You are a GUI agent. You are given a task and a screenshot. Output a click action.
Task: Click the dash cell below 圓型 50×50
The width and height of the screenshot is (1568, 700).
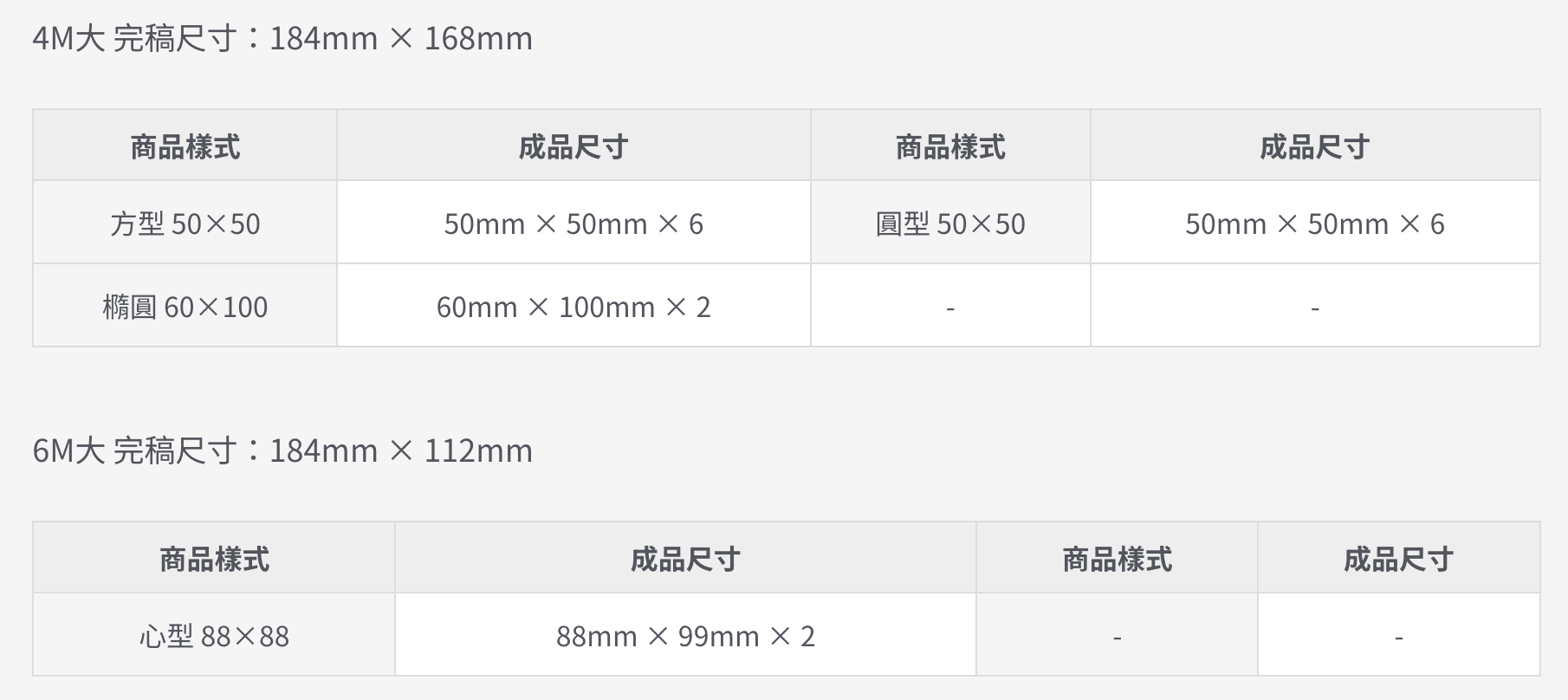click(950, 308)
